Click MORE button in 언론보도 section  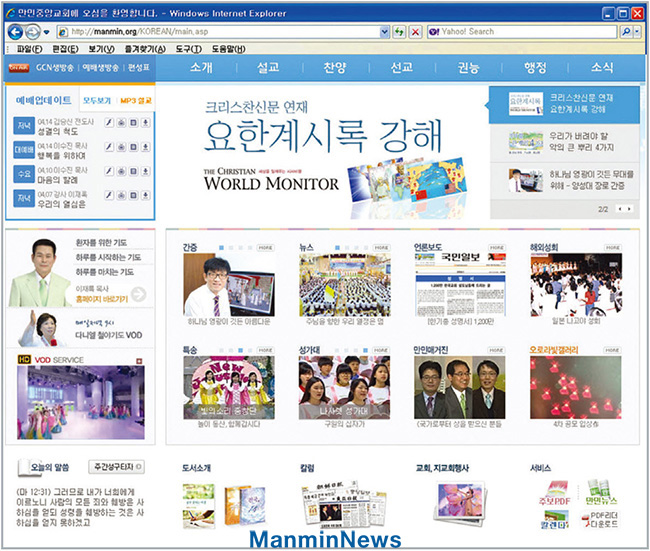(x=497, y=248)
